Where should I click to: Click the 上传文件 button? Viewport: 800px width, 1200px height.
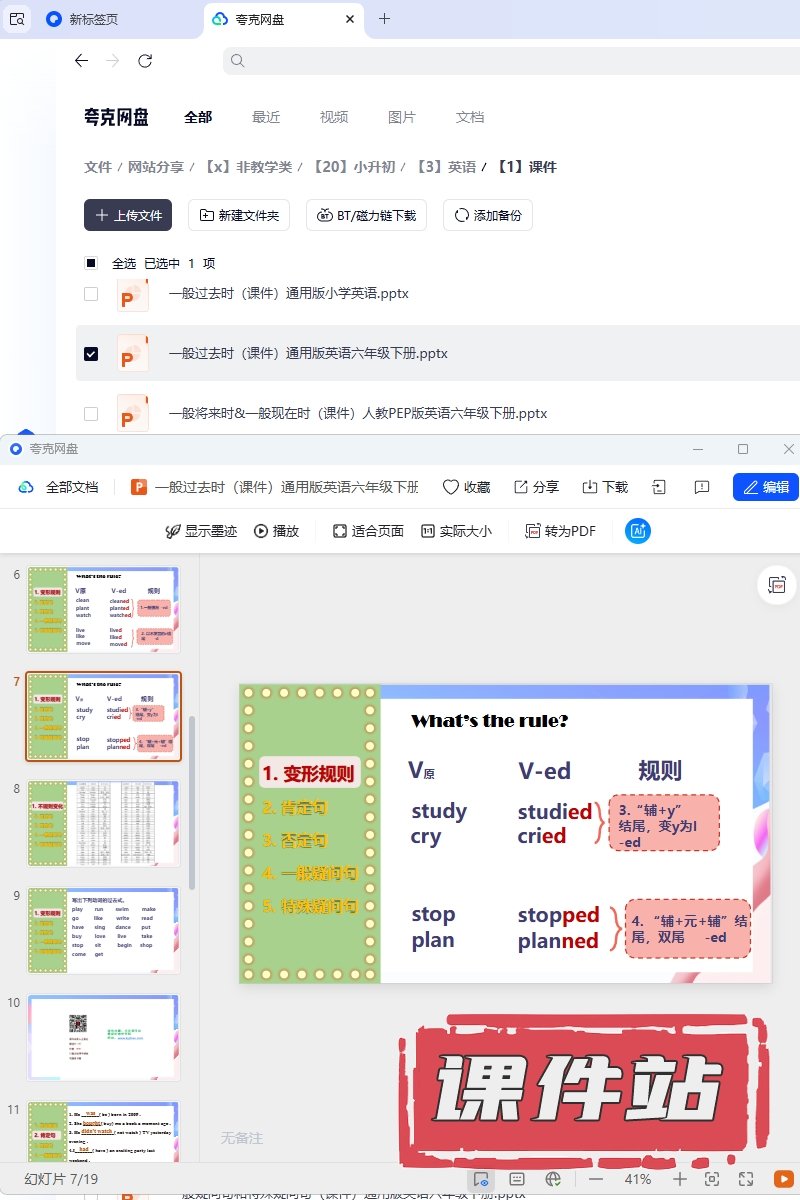pos(128,215)
